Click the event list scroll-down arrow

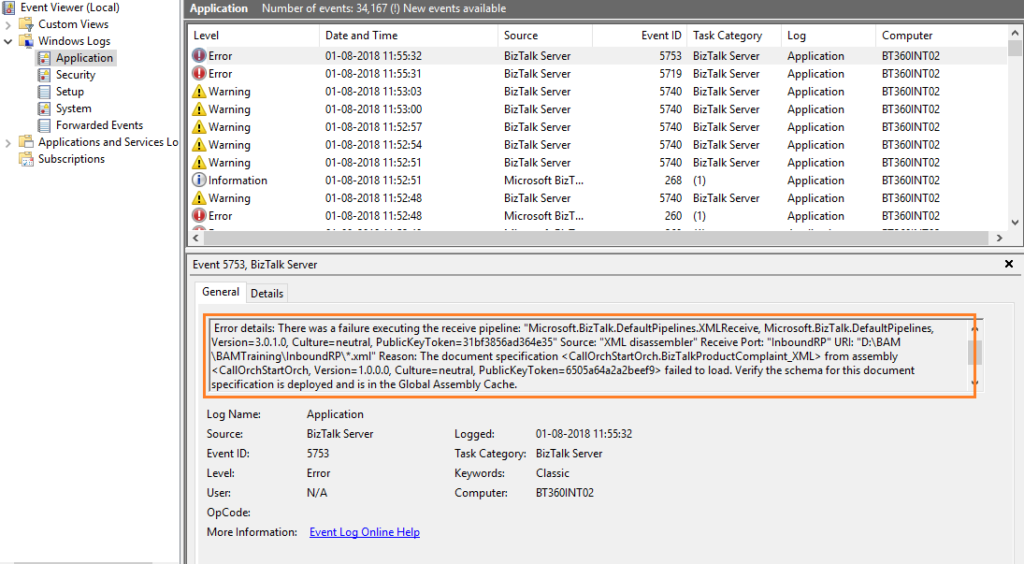(1014, 223)
